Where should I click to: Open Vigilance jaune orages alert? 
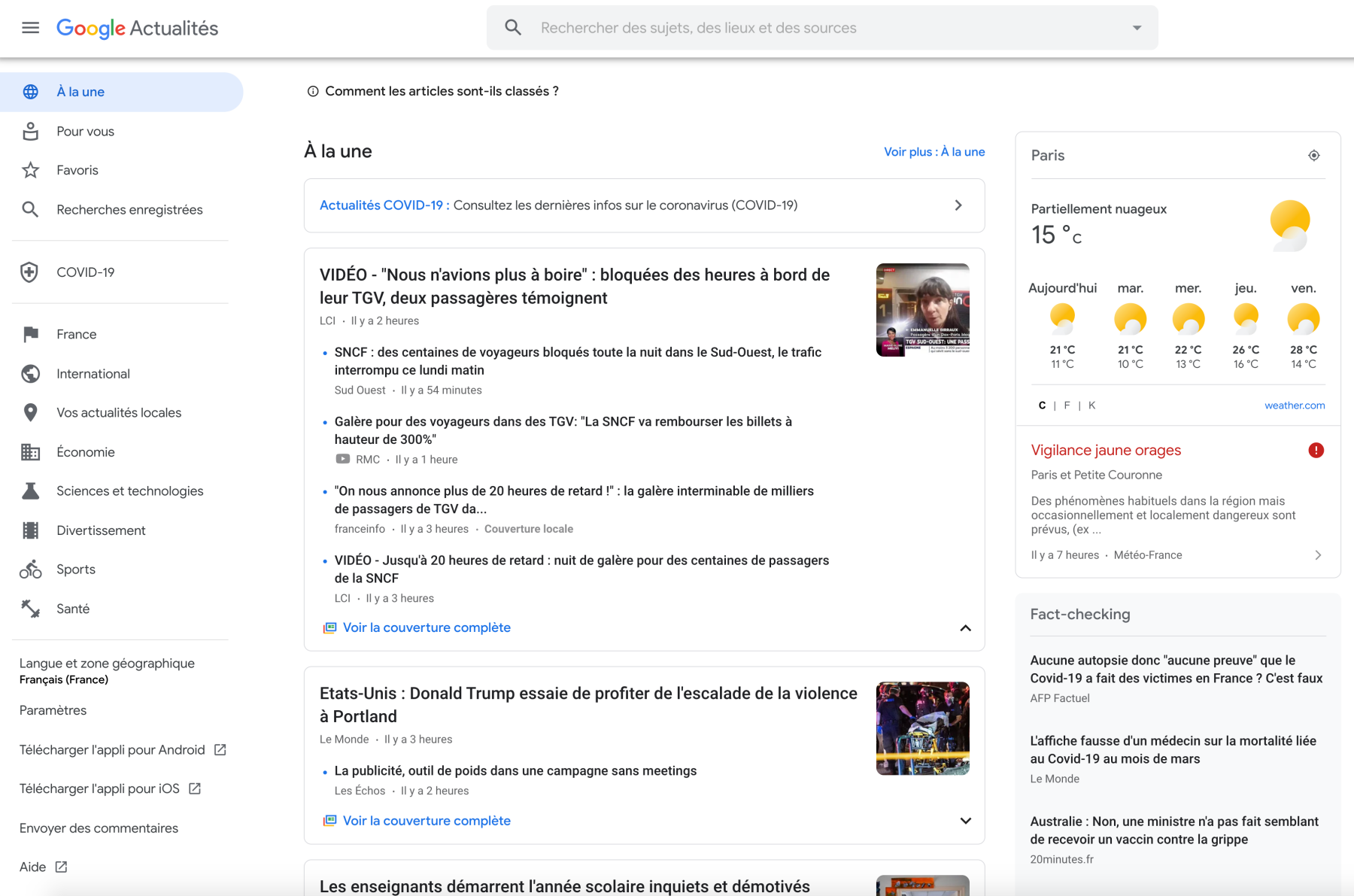click(x=1106, y=450)
